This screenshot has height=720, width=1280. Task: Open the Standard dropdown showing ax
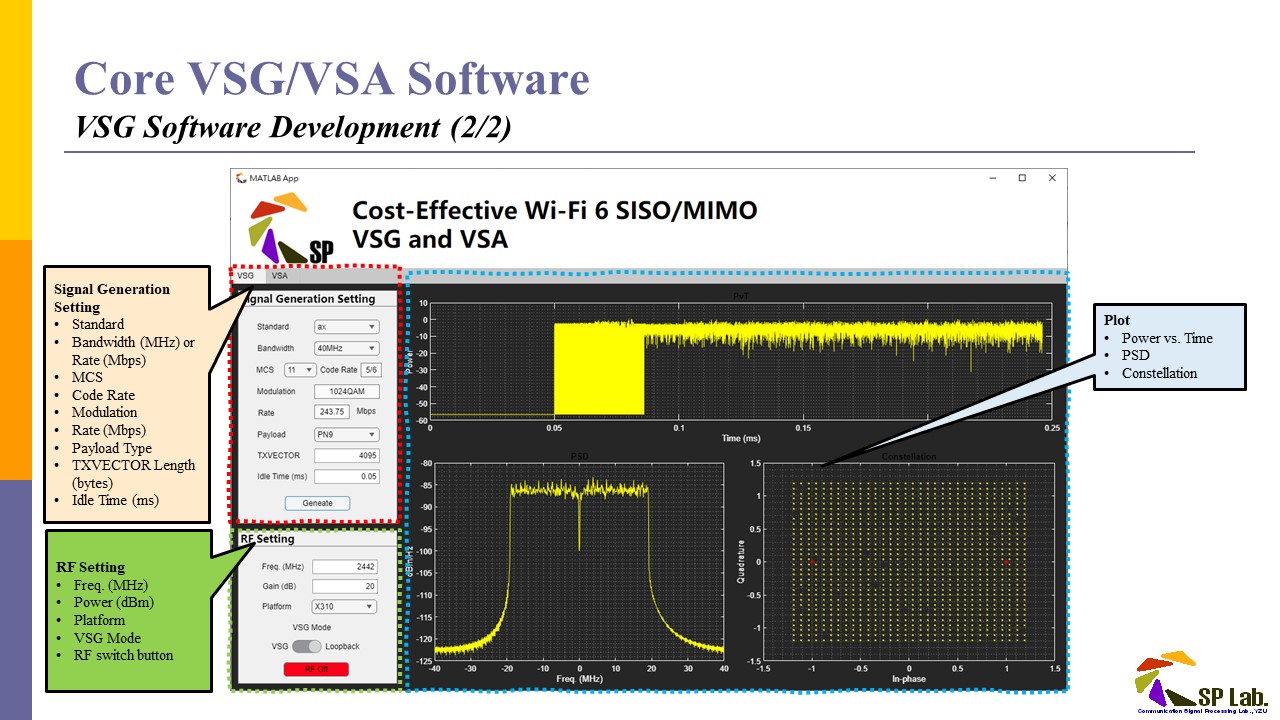click(346, 327)
